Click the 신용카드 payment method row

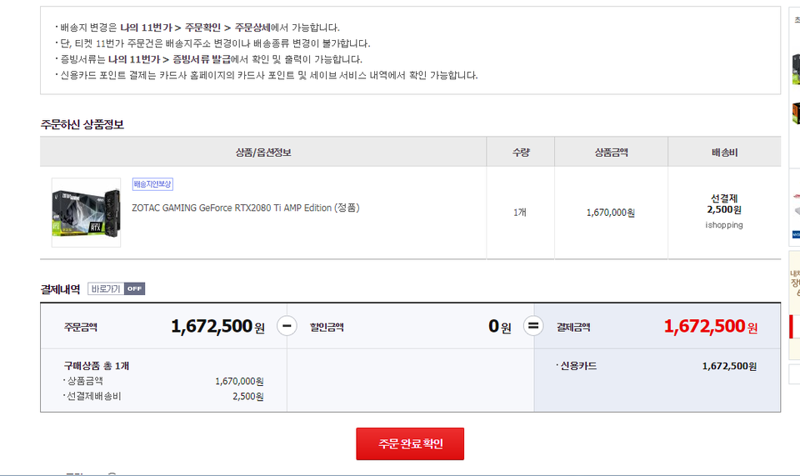(x=657, y=366)
